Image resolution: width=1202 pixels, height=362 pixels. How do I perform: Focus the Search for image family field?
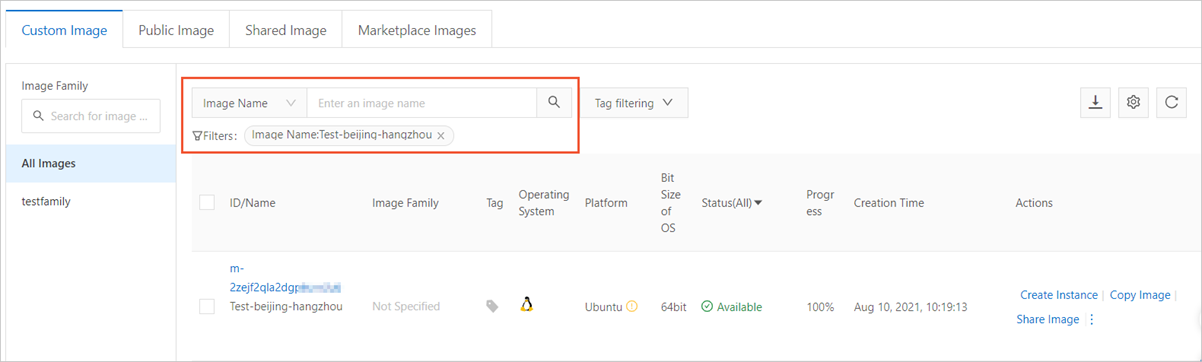tap(91, 116)
